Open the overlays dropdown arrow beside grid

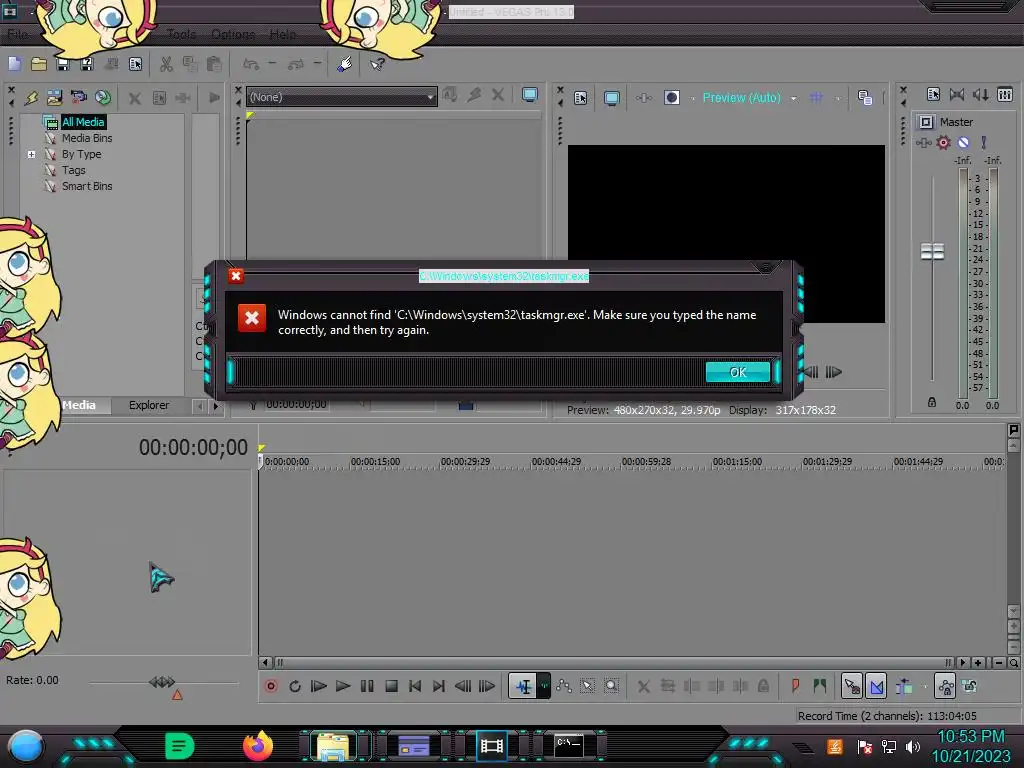[x=838, y=99]
